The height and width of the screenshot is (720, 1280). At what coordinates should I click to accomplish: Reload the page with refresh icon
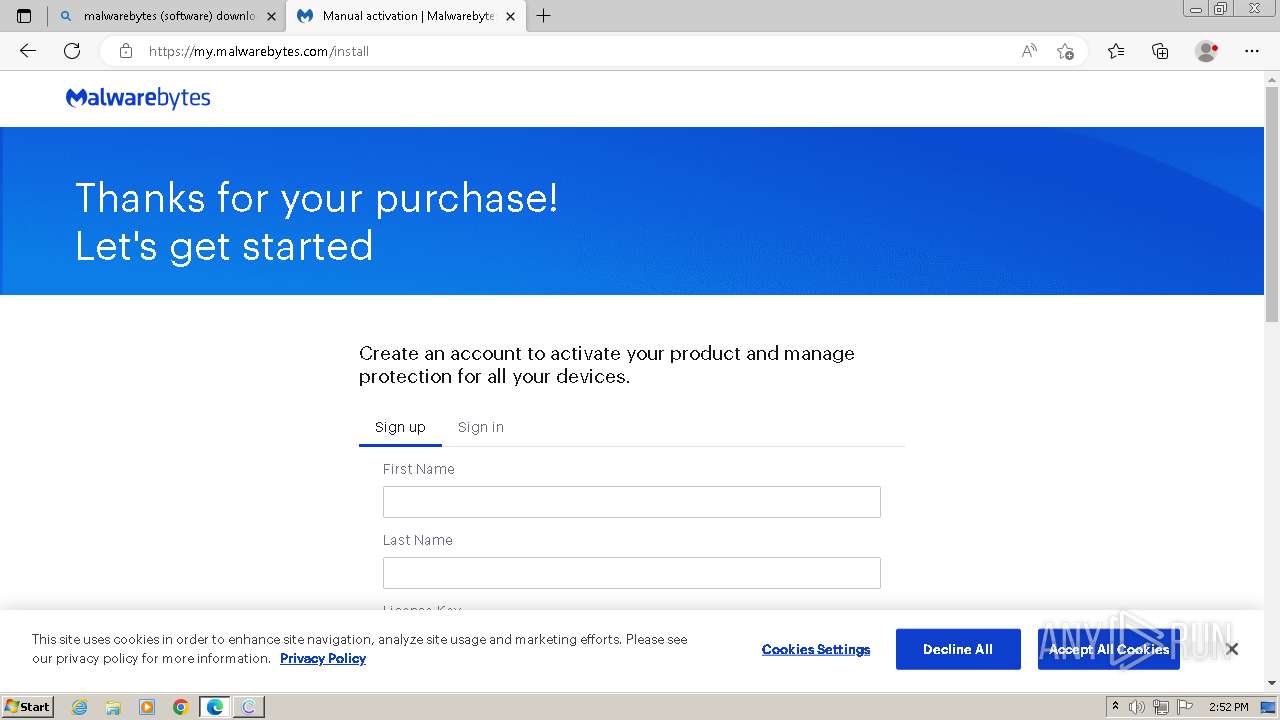pyautogui.click(x=72, y=51)
